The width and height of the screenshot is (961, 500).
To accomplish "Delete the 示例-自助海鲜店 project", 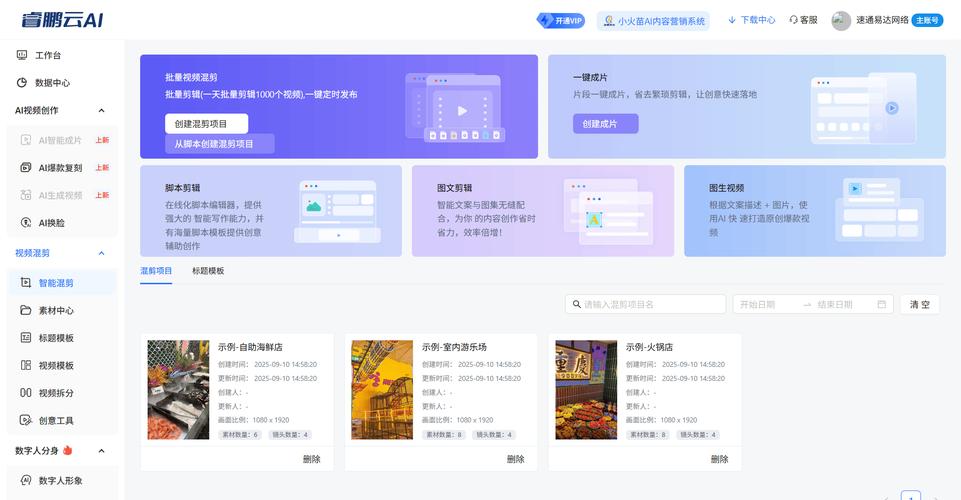I will (311, 459).
